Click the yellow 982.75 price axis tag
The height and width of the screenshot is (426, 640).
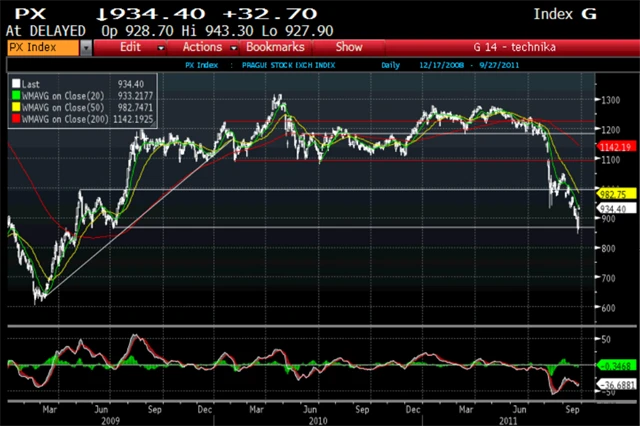pos(610,193)
